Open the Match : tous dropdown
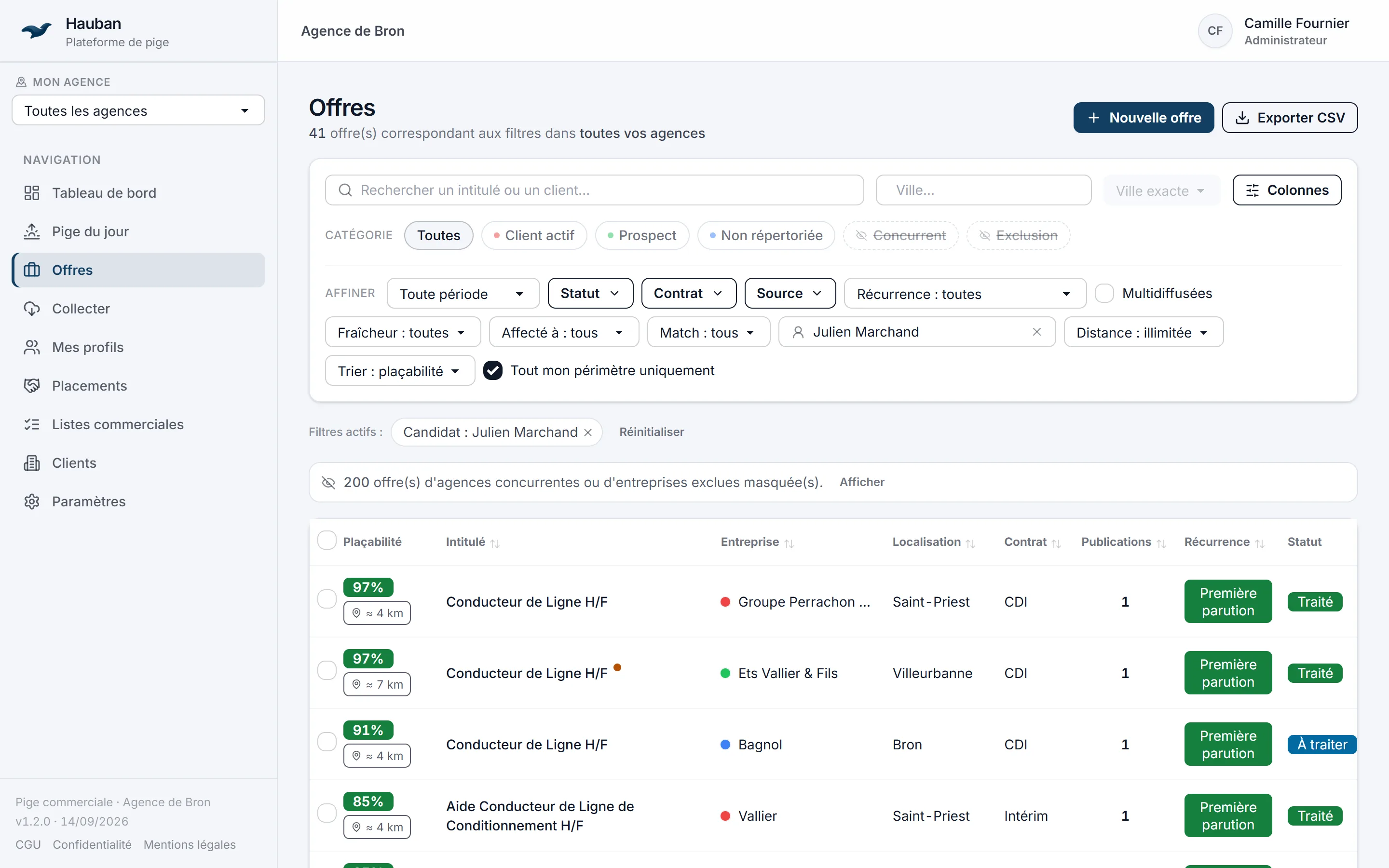Viewport: 1389px width, 868px height. pyautogui.click(x=708, y=332)
